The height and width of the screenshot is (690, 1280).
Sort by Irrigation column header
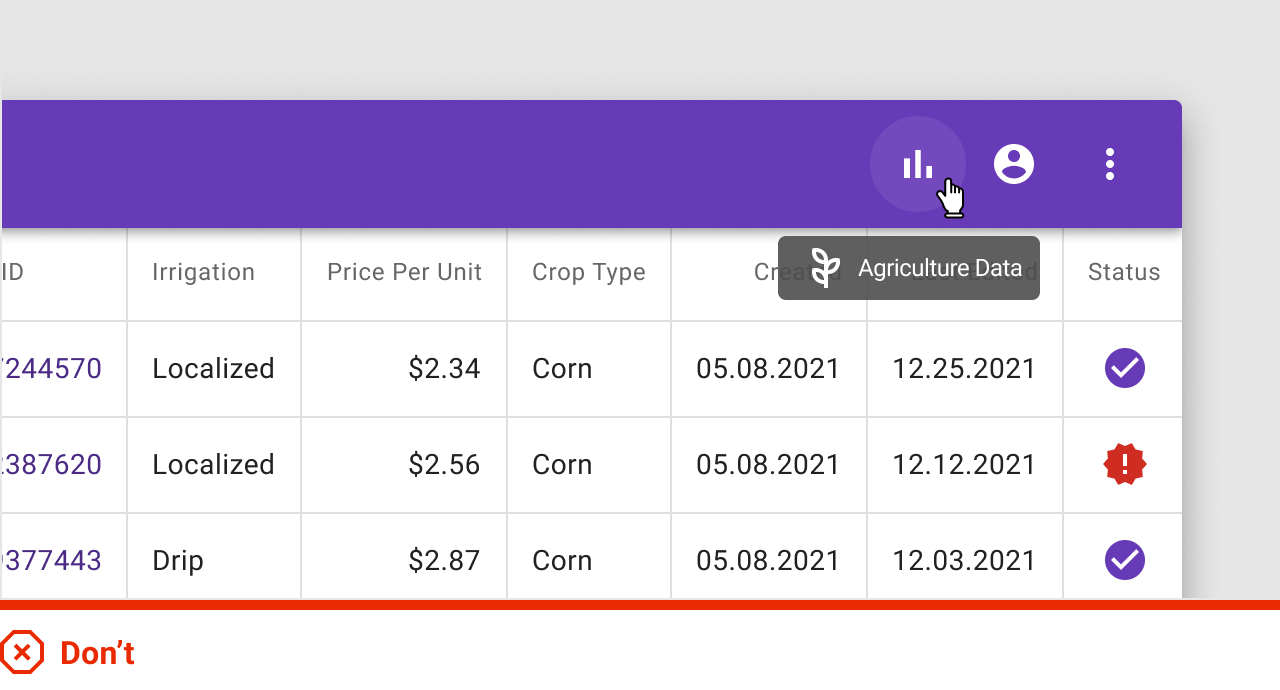[x=203, y=272]
